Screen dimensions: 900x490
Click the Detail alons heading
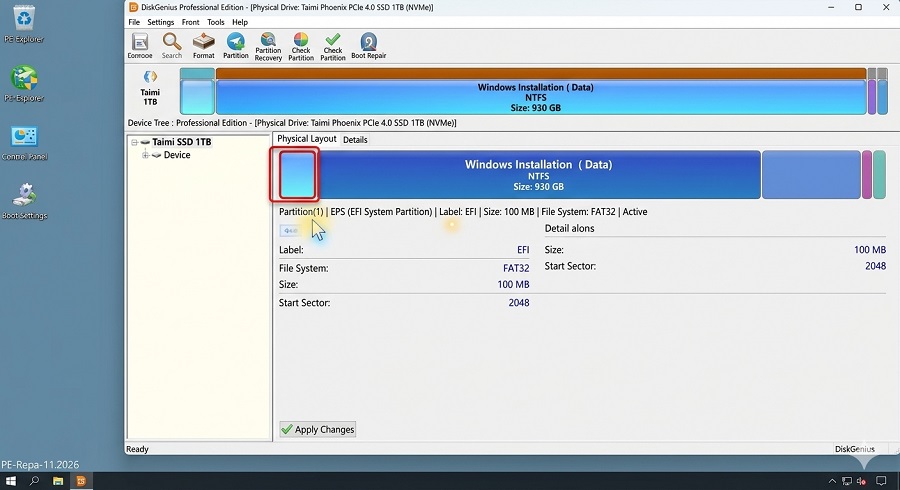tap(569, 228)
